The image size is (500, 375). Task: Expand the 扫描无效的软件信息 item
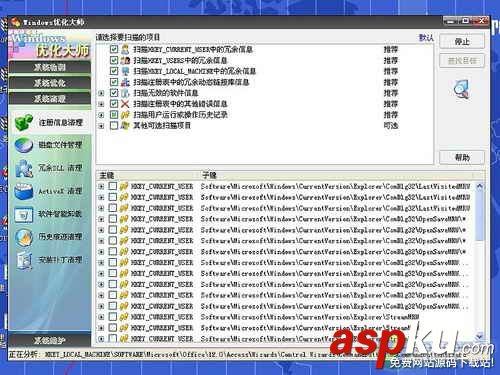[x=101, y=93]
